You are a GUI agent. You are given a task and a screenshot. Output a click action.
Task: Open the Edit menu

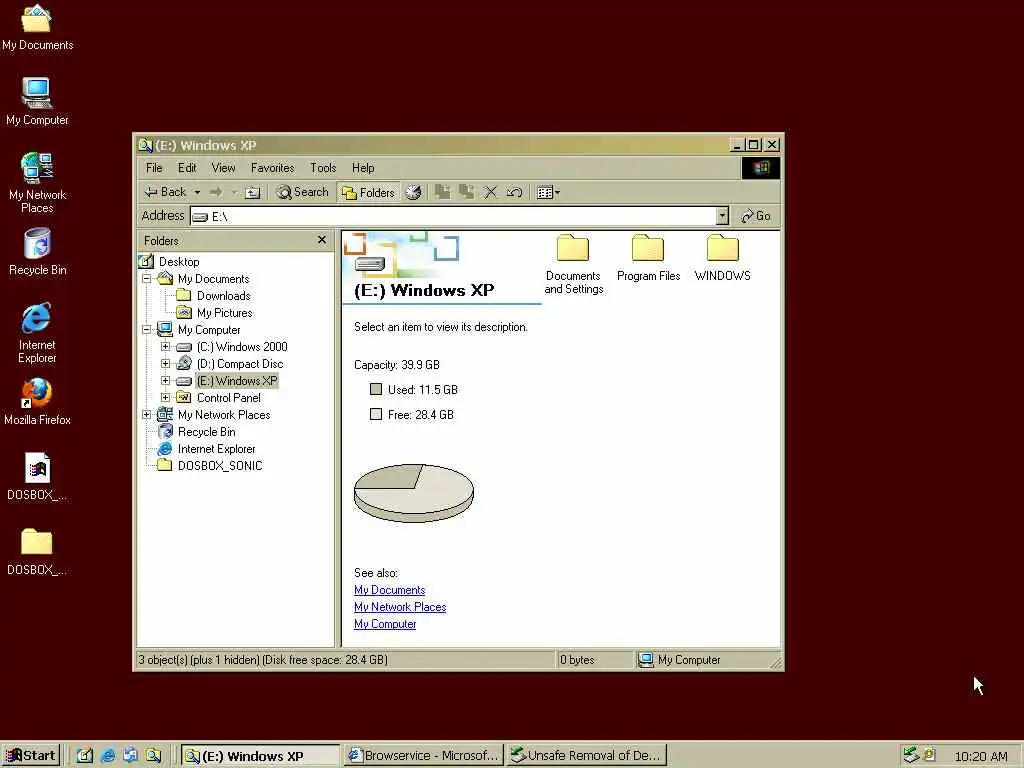tap(187, 168)
